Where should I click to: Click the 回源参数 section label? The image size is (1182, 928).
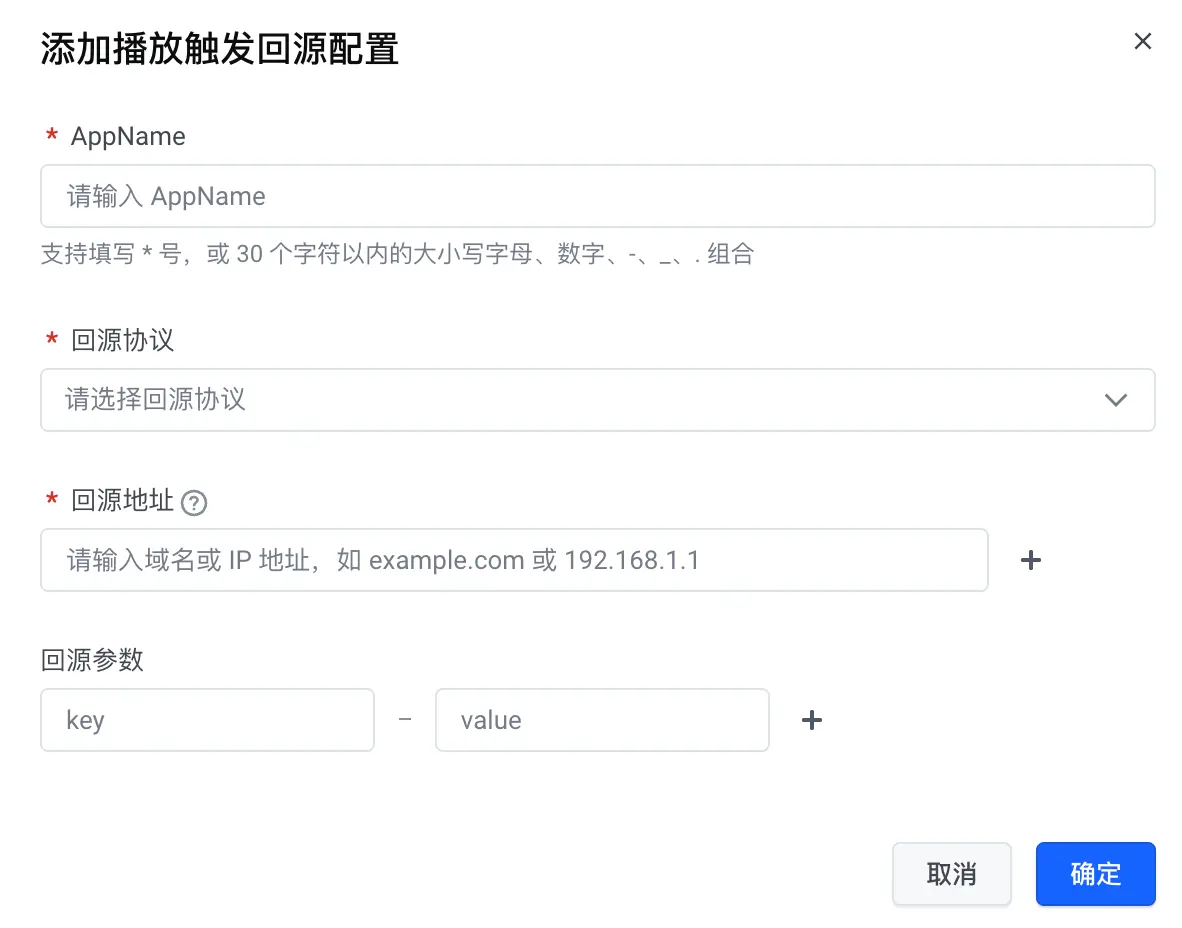(92, 660)
